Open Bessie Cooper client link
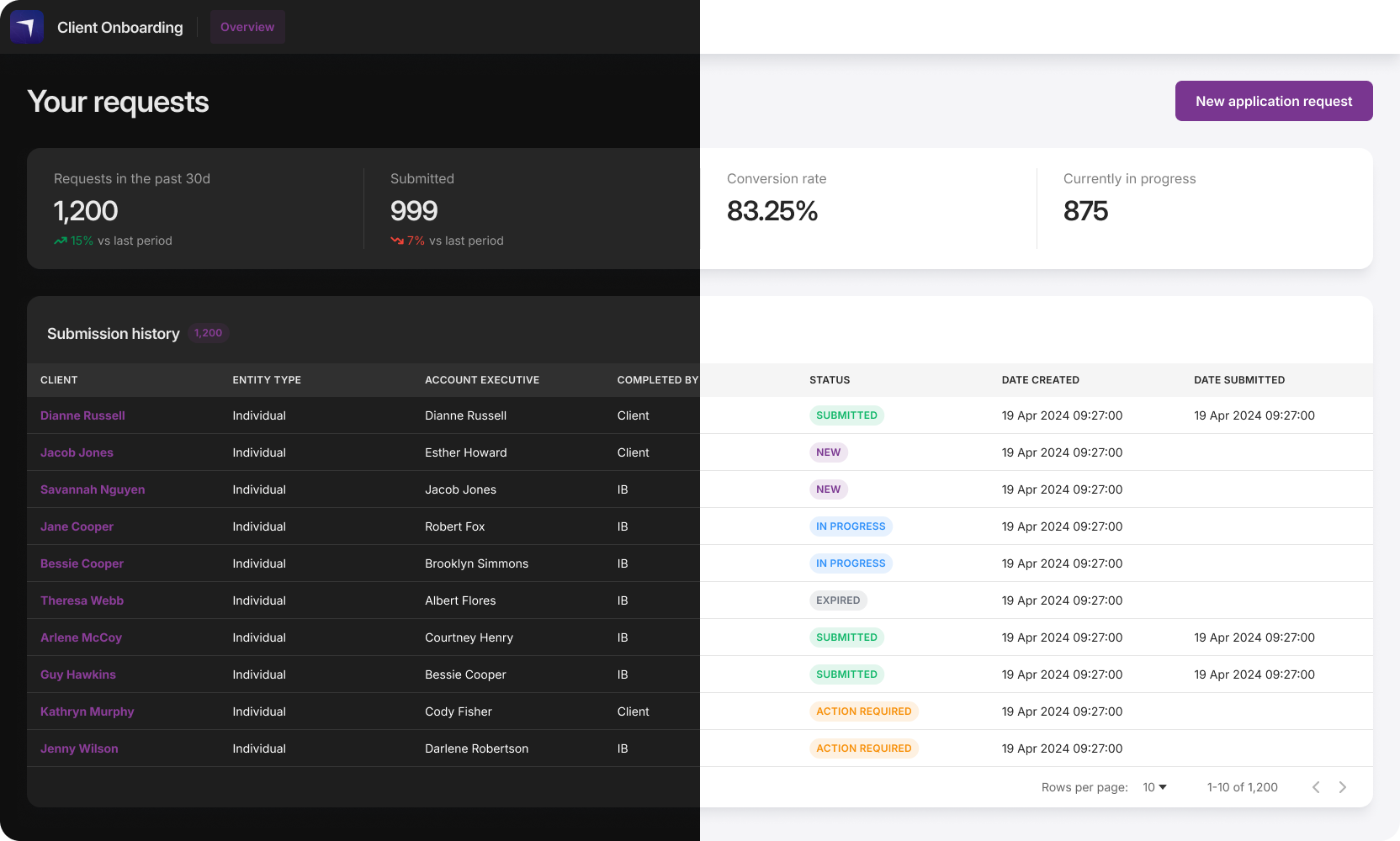 tap(82, 563)
